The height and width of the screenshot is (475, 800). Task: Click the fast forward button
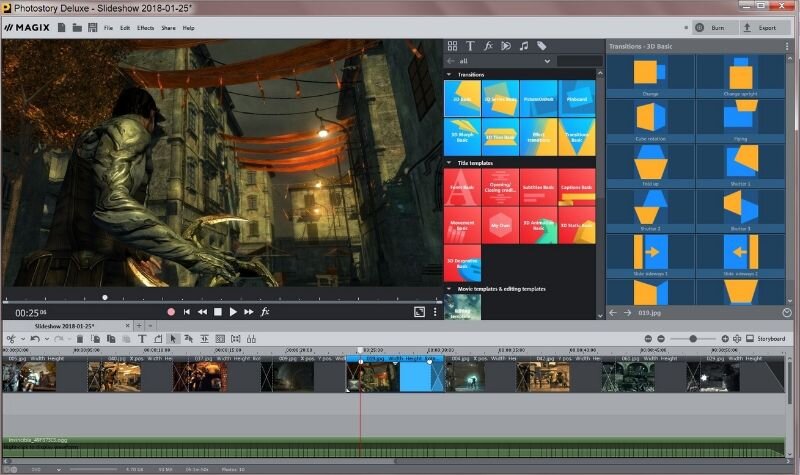[249, 312]
